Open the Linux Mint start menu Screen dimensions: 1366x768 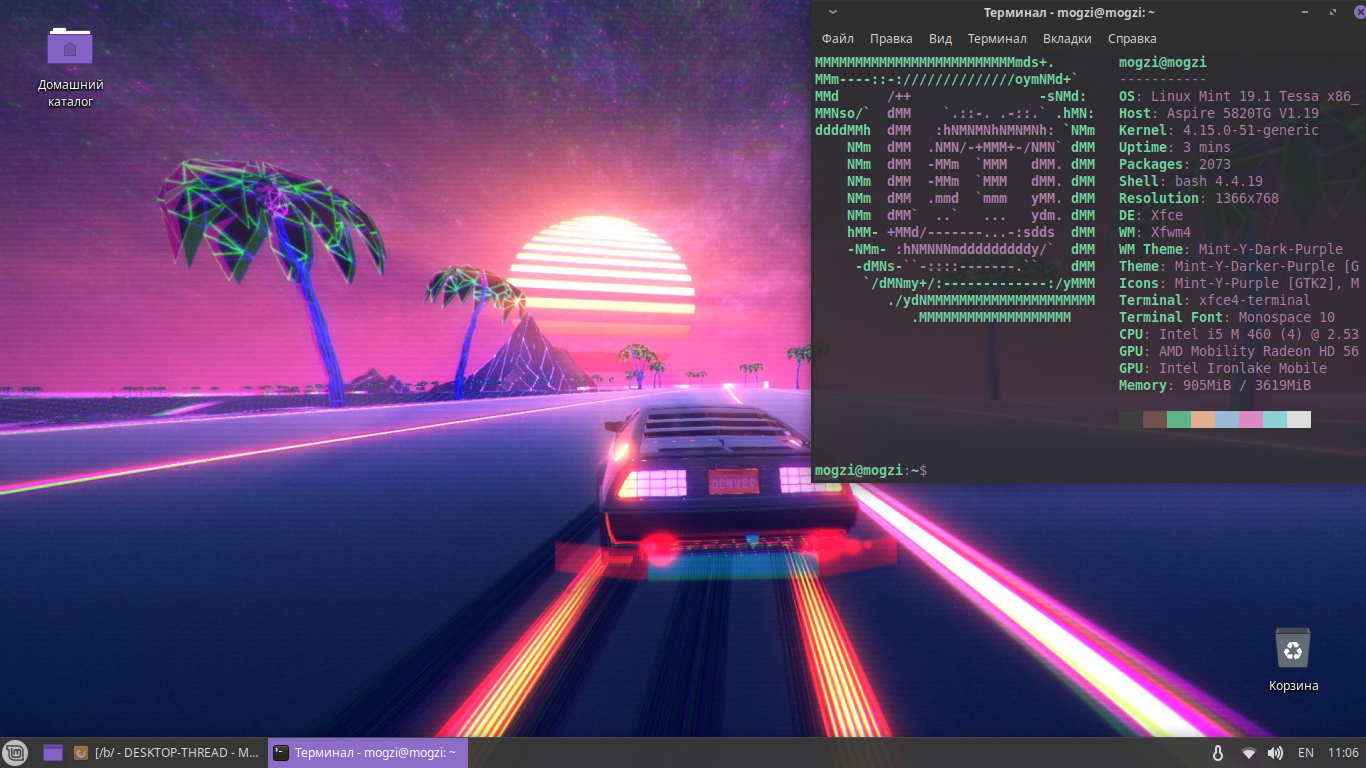[x=14, y=753]
